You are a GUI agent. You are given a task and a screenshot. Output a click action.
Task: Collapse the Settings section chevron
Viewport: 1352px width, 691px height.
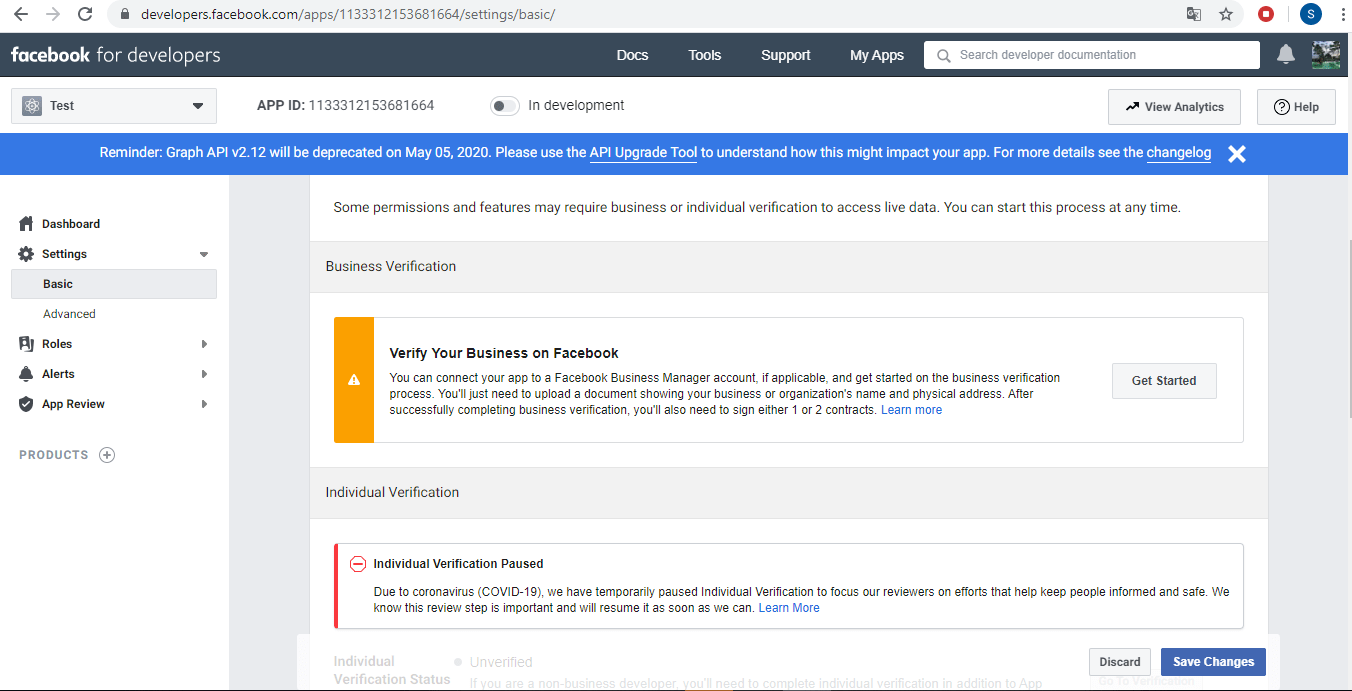[x=205, y=254]
